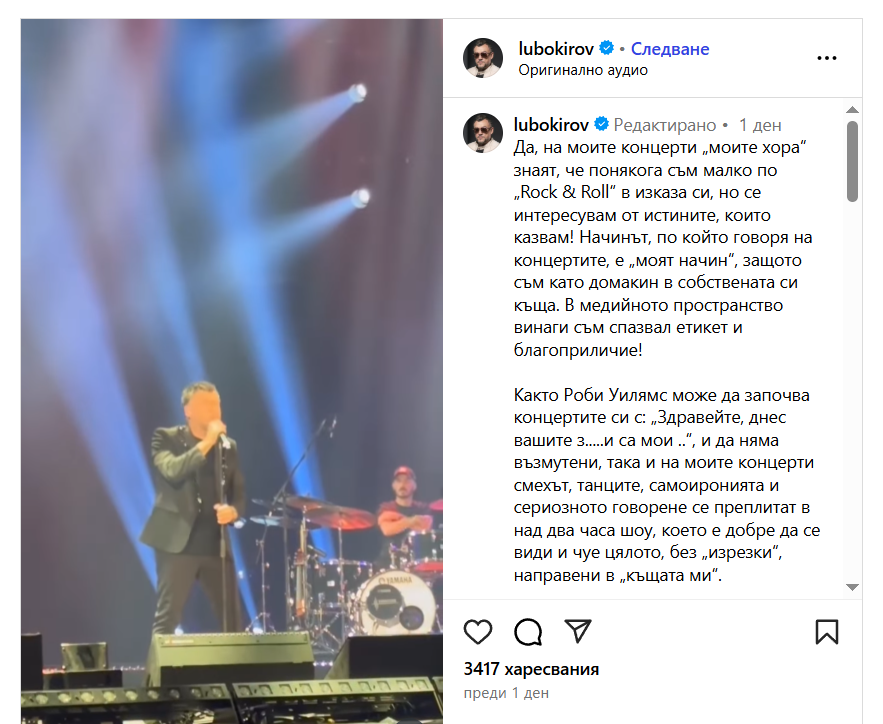883x724 pixels.
Task: Like the post with the heart icon
Action: 478,632
